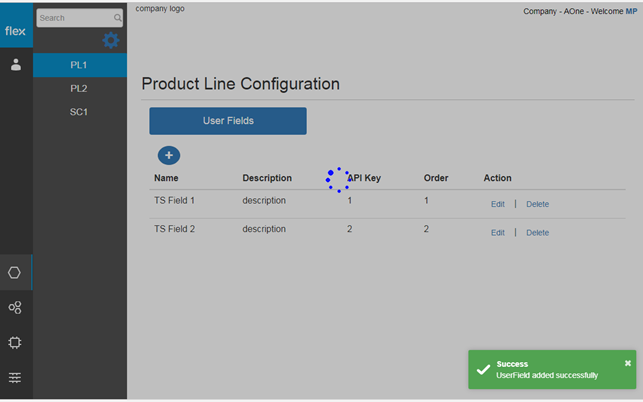Delete the TS Field 2 row
This screenshot has height=402, width=643.
point(537,233)
